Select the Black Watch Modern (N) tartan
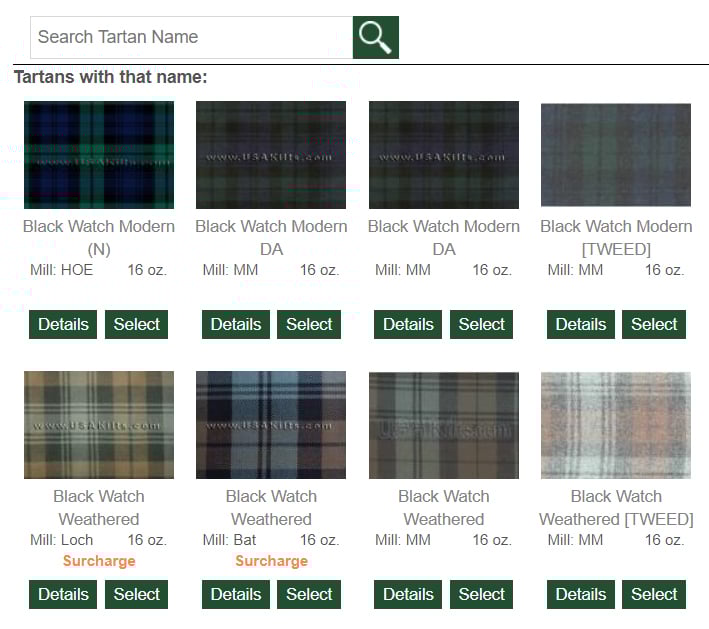Screen dimensions: 709x629 (x=137, y=324)
